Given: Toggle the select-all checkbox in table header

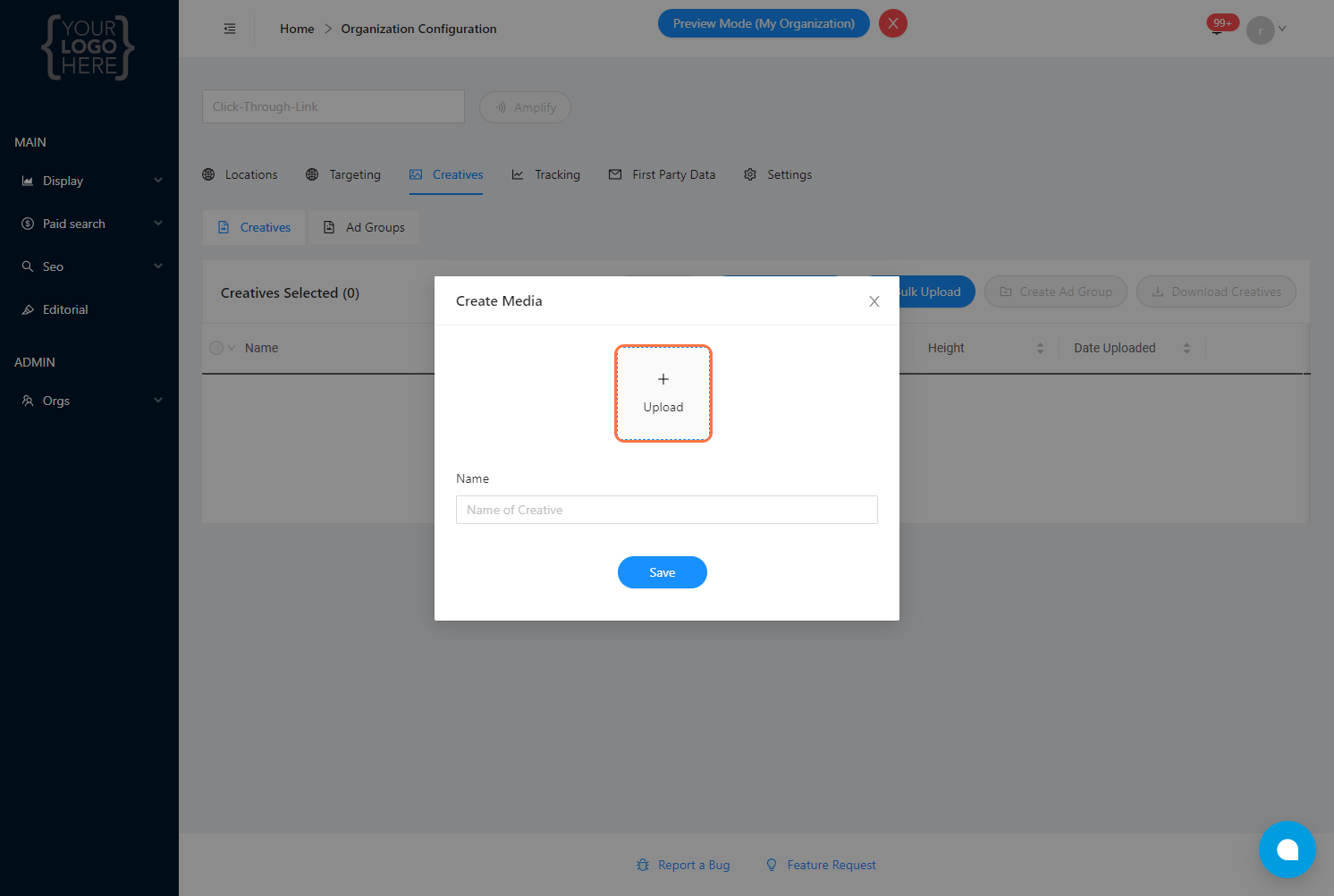Looking at the screenshot, I should pos(216,348).
